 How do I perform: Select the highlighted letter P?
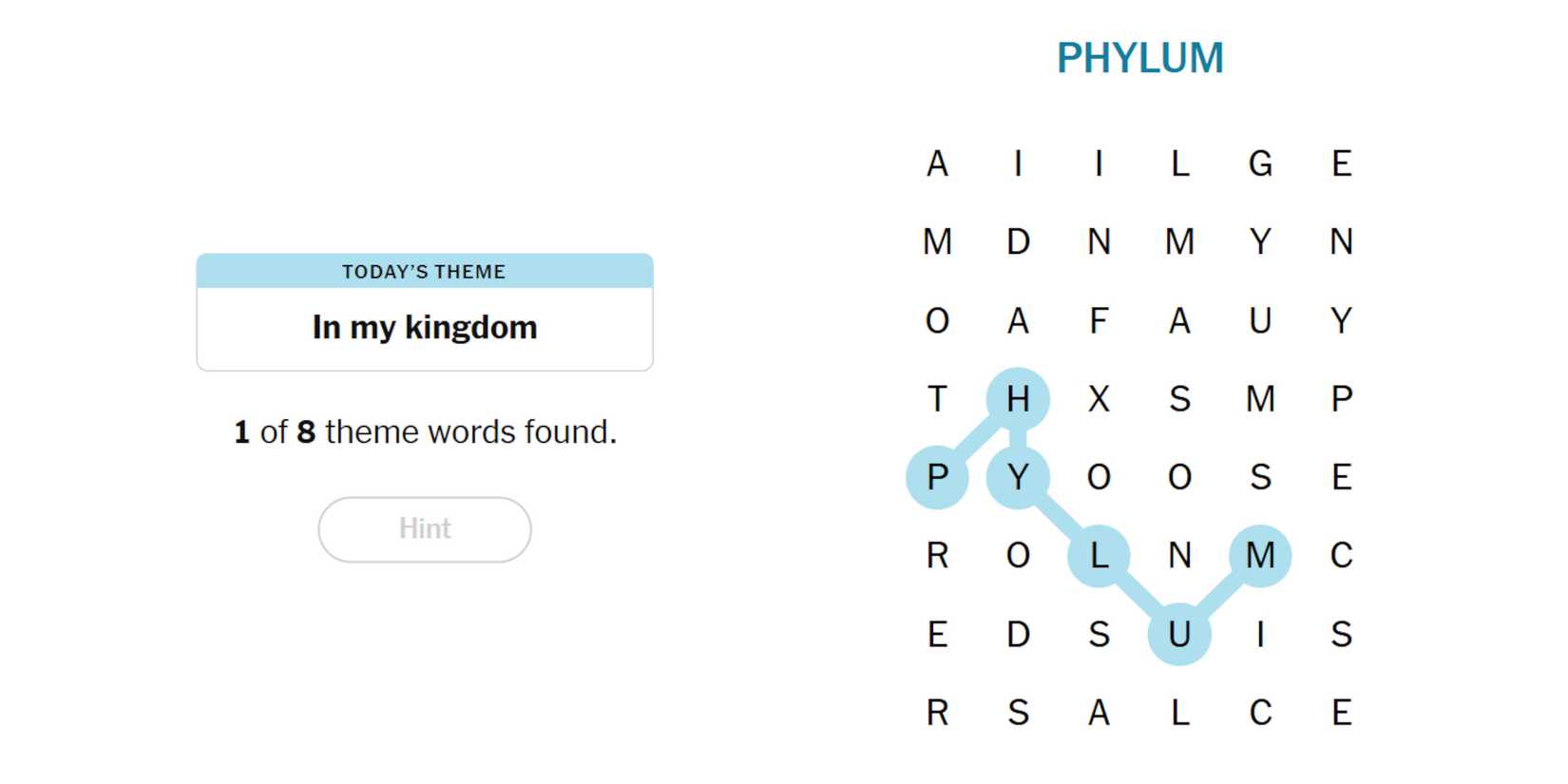point(937,477)
